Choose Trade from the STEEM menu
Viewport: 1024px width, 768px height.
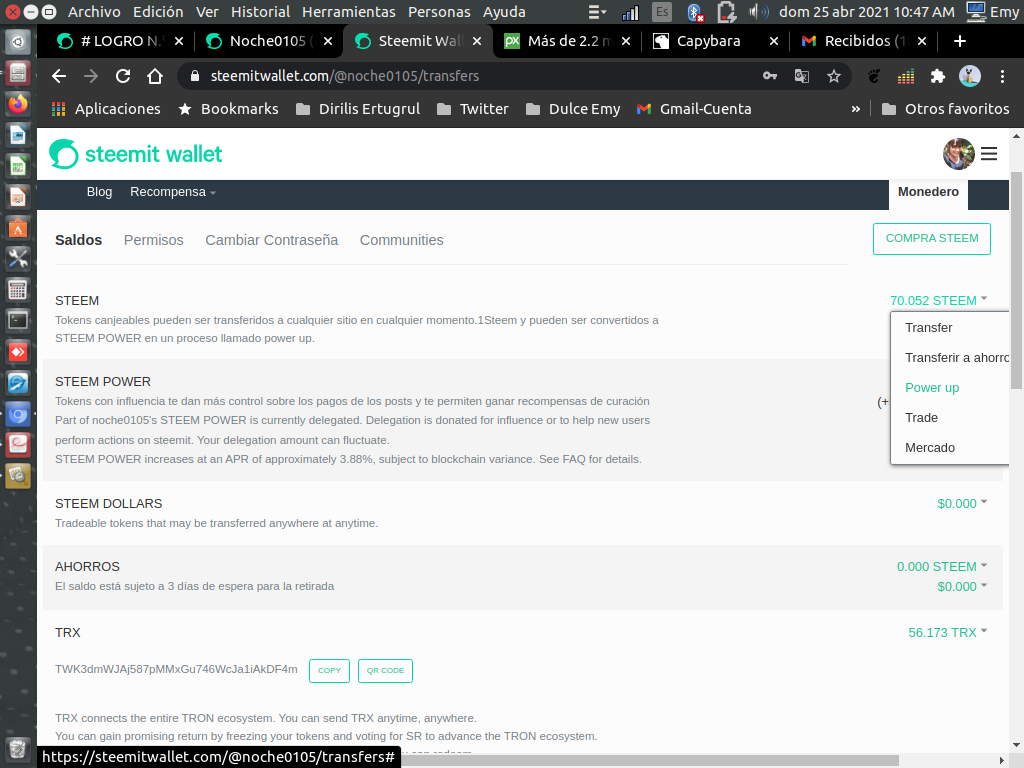point(921,418)
